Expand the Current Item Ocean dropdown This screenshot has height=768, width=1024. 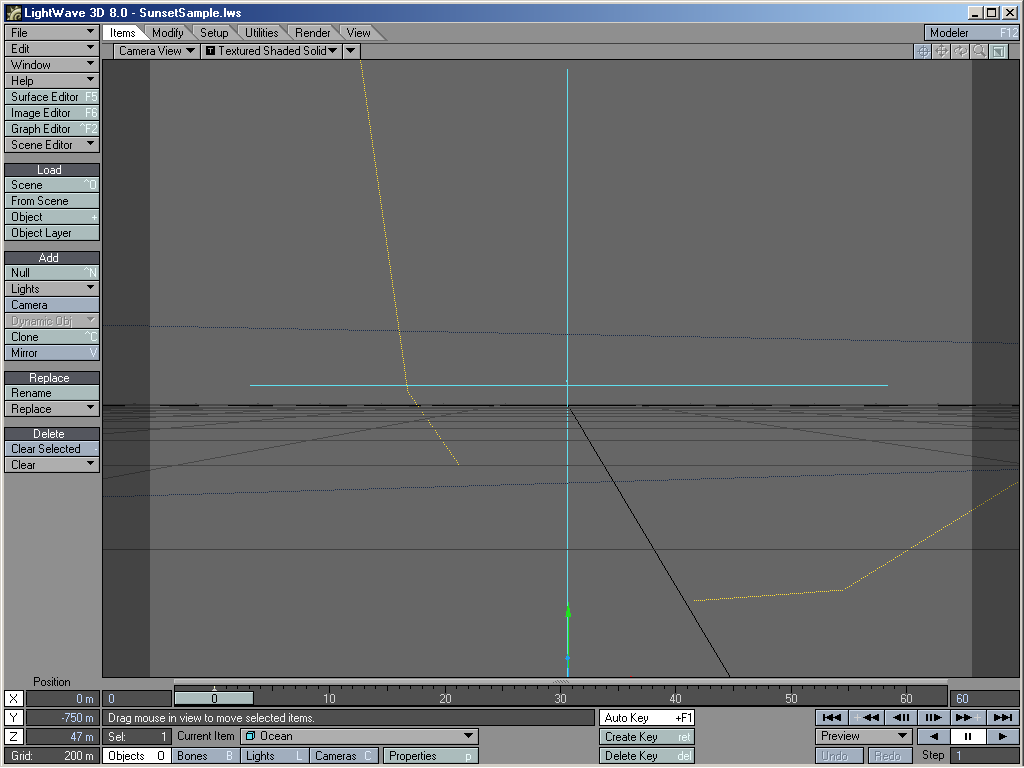tap(360, 736)
